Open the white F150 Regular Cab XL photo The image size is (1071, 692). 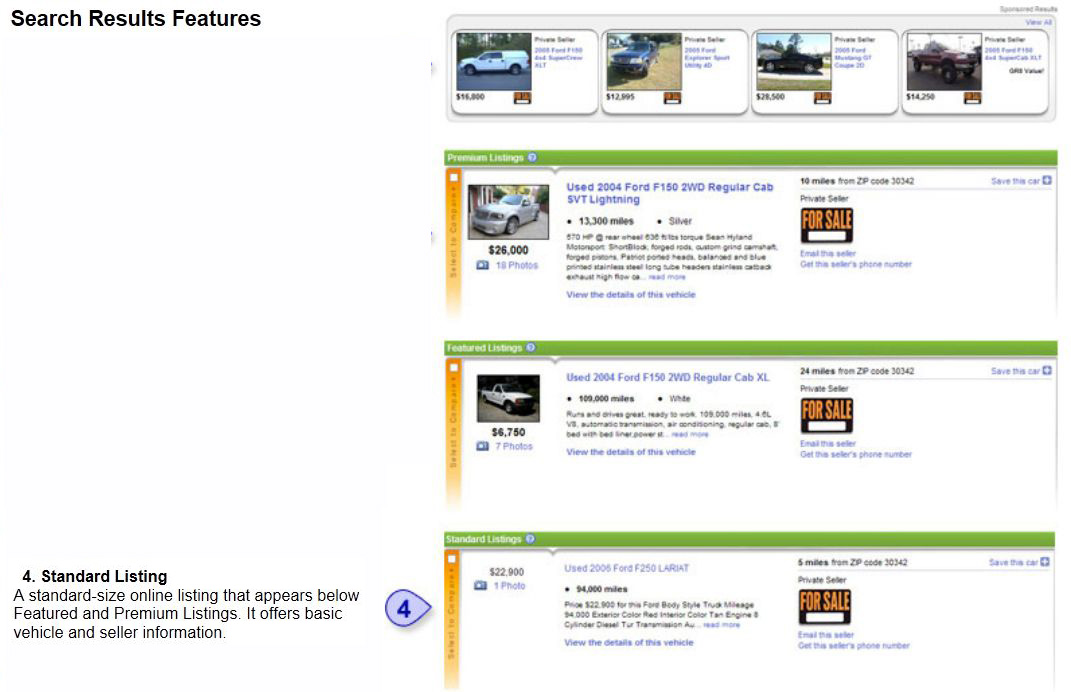[x=508, y=398]
